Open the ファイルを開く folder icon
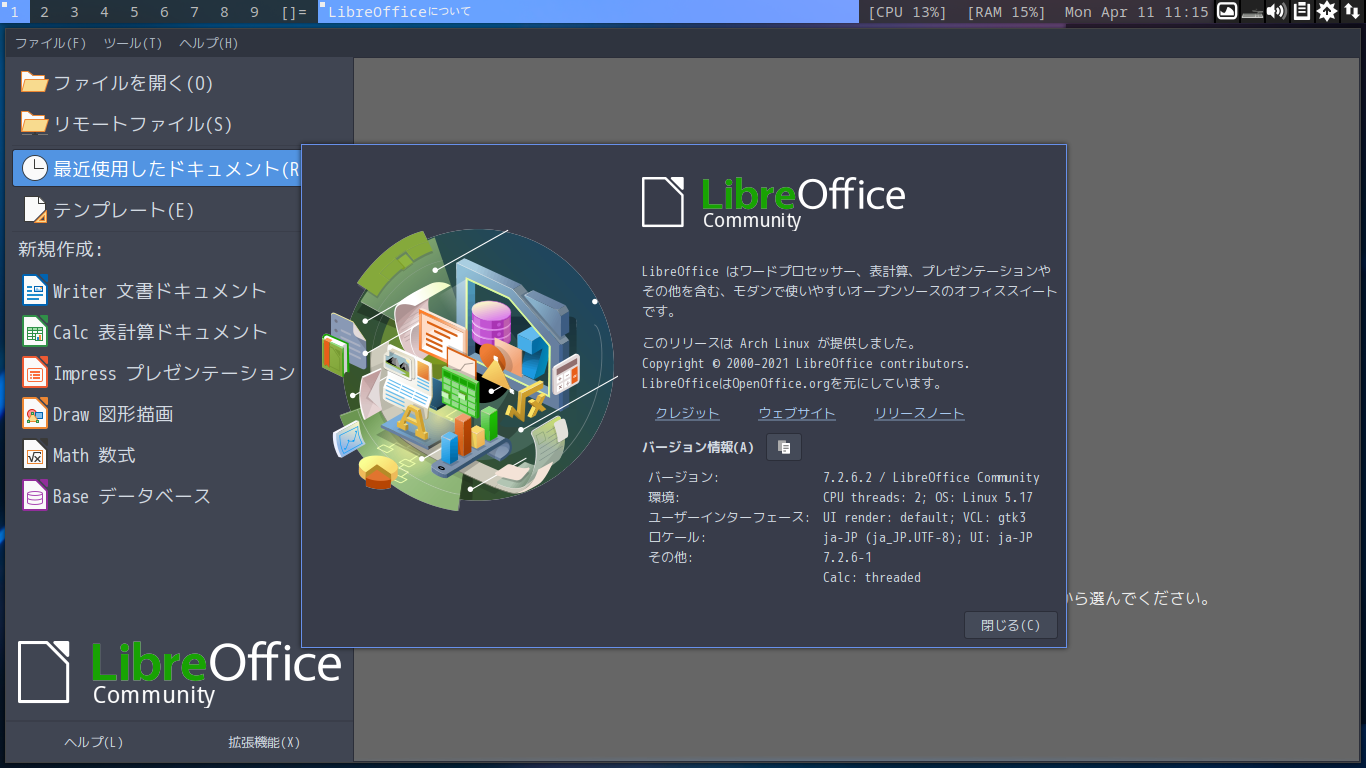The image size is (1366, 768). [35, 83]
